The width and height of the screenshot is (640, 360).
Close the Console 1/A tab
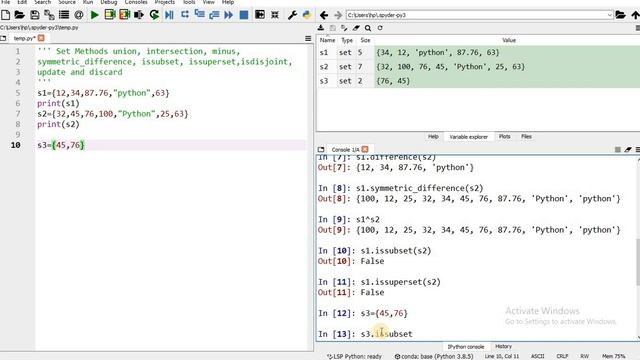point(365,149)
